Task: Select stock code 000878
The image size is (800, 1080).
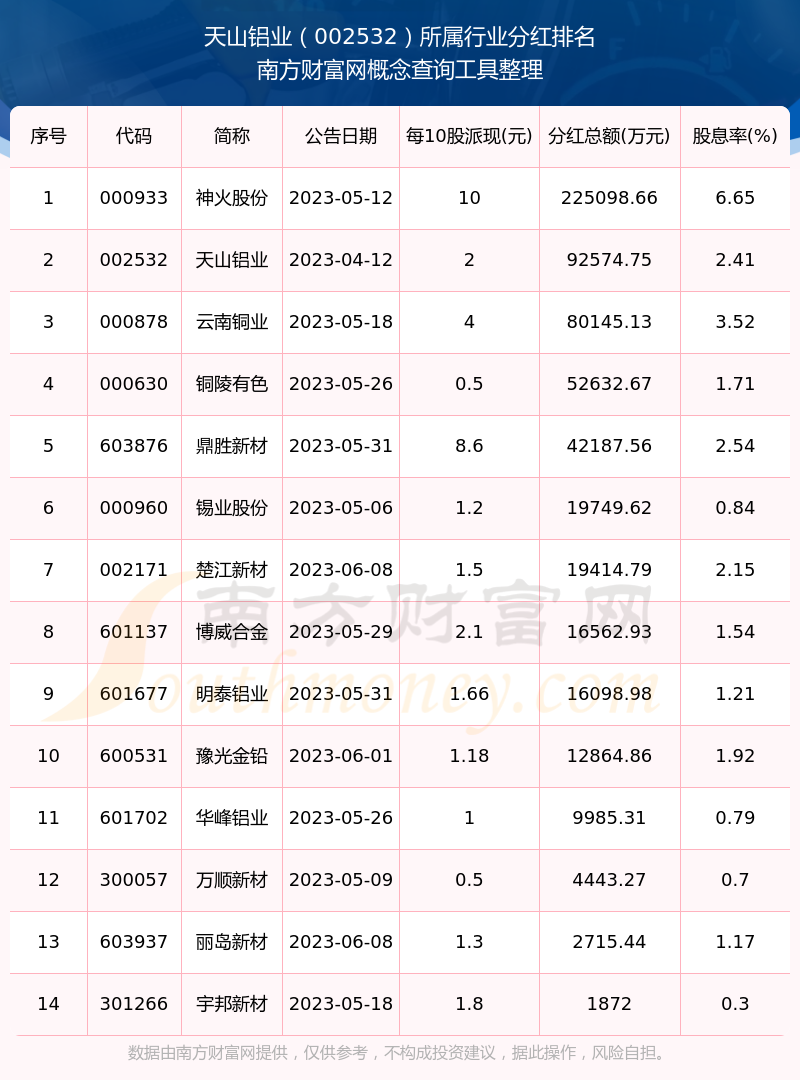Action: tap(134, 322)
